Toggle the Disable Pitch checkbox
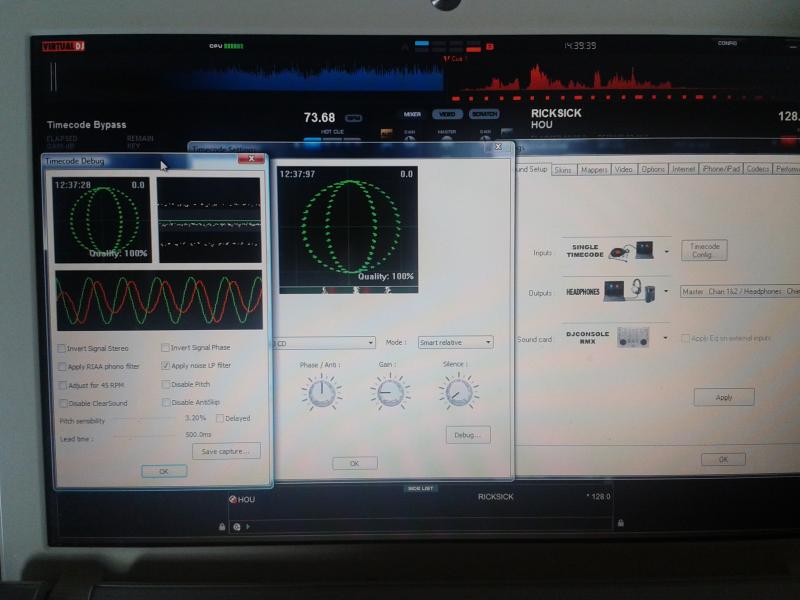Screen dimensions: 800x600 tap(166, 384)
